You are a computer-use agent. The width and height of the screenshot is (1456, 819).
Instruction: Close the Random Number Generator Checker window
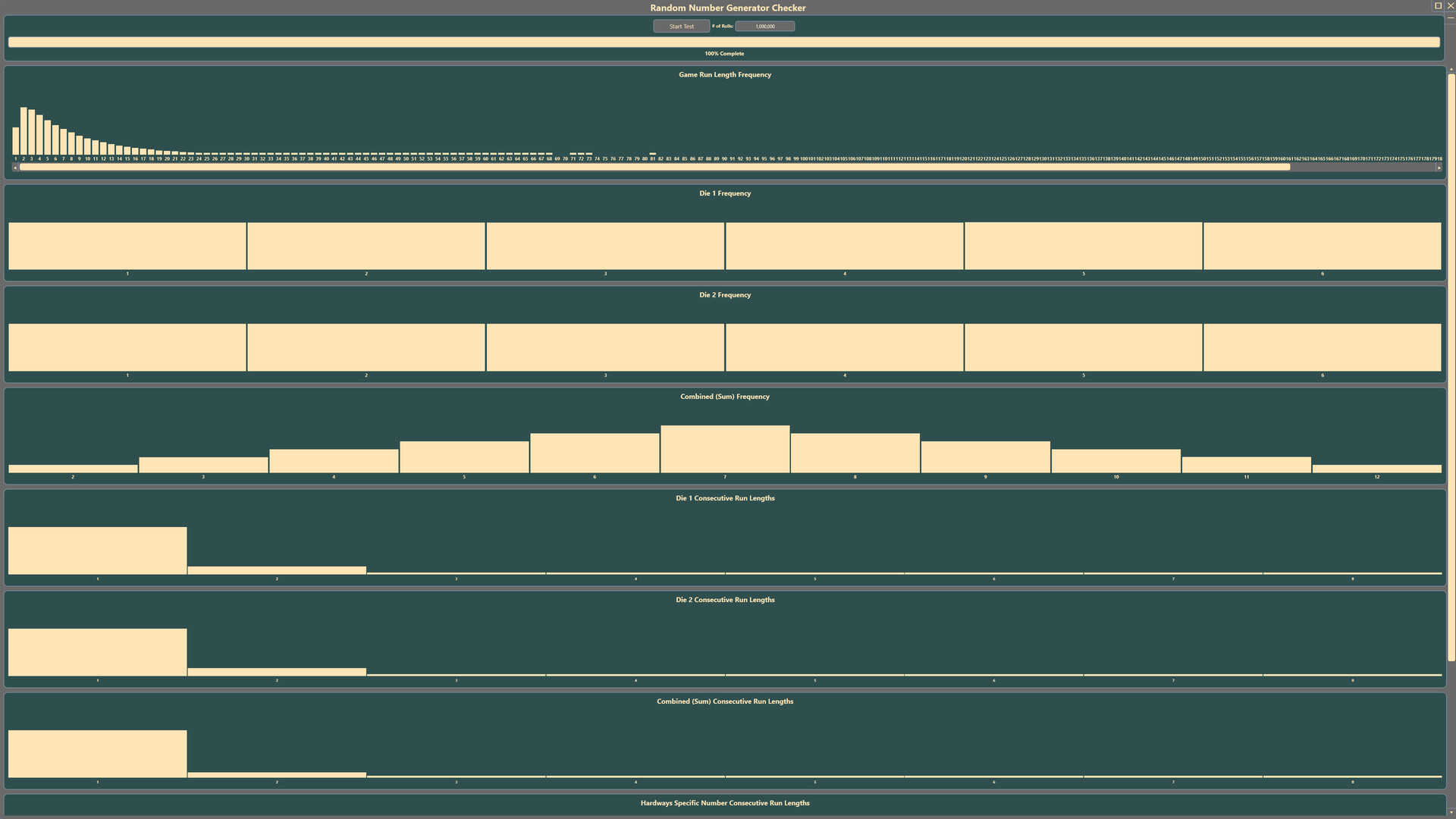coord(1450,6)
